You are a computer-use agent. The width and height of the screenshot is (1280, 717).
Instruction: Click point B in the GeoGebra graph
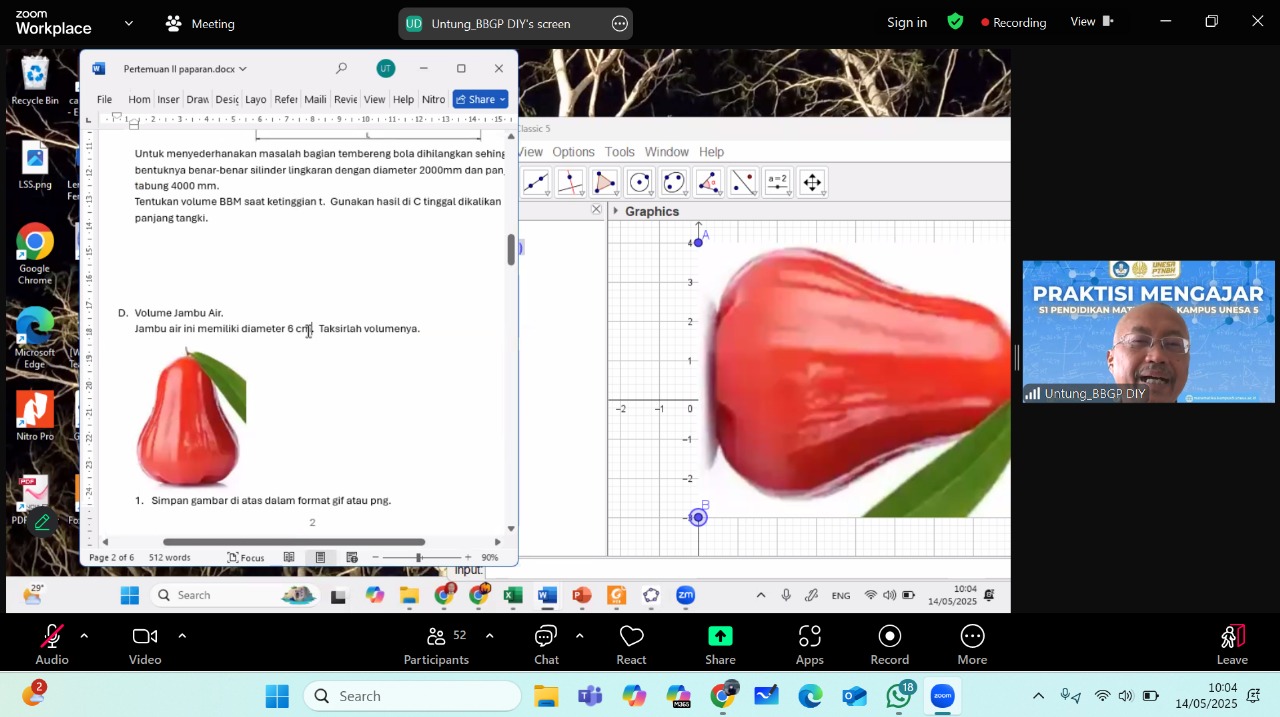698,517
